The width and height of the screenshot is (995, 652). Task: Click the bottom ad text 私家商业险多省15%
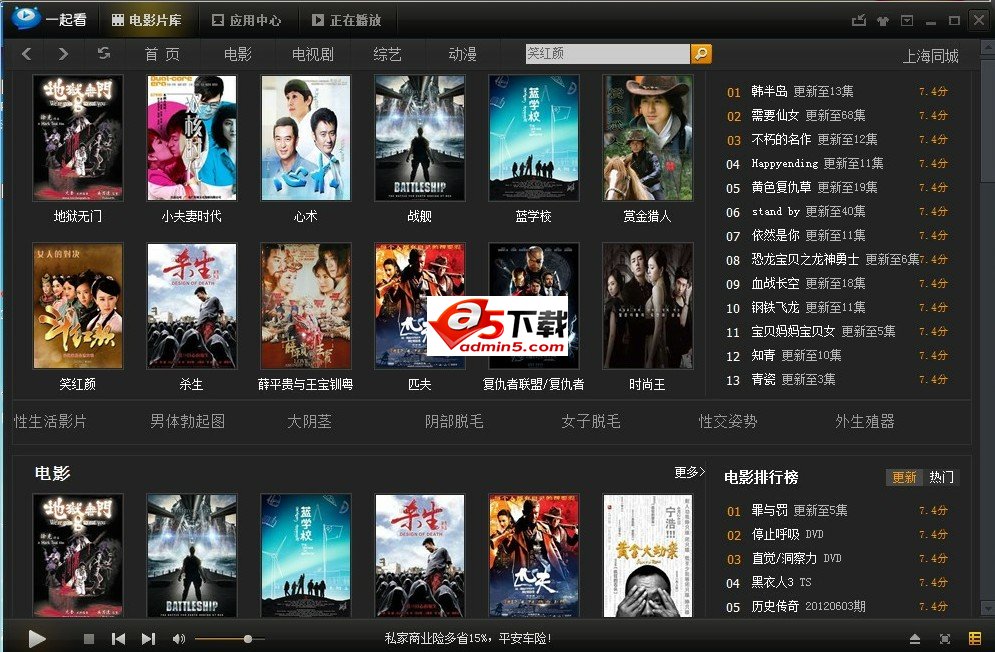click(468, 639)
